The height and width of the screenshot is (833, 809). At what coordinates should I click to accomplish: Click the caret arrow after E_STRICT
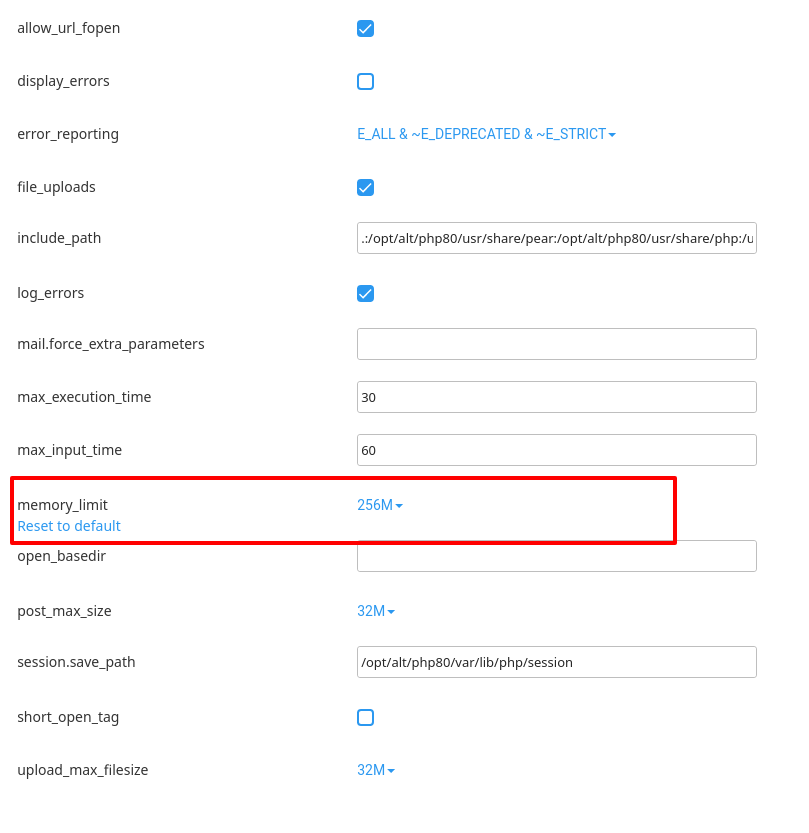click(612, 135)
